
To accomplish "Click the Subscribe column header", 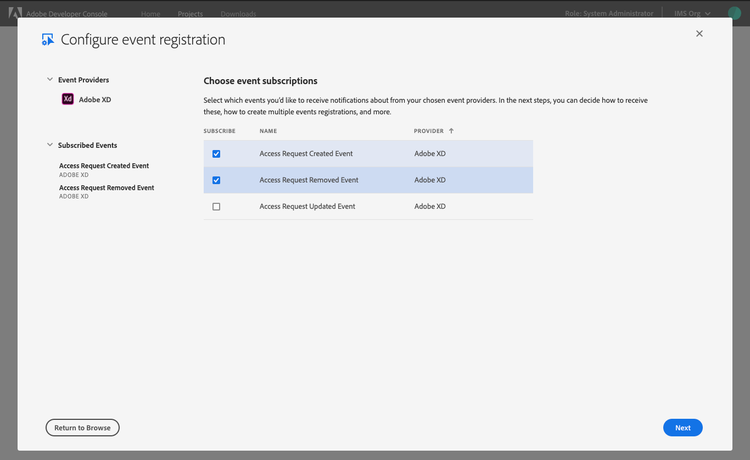I will coord(220,131).
